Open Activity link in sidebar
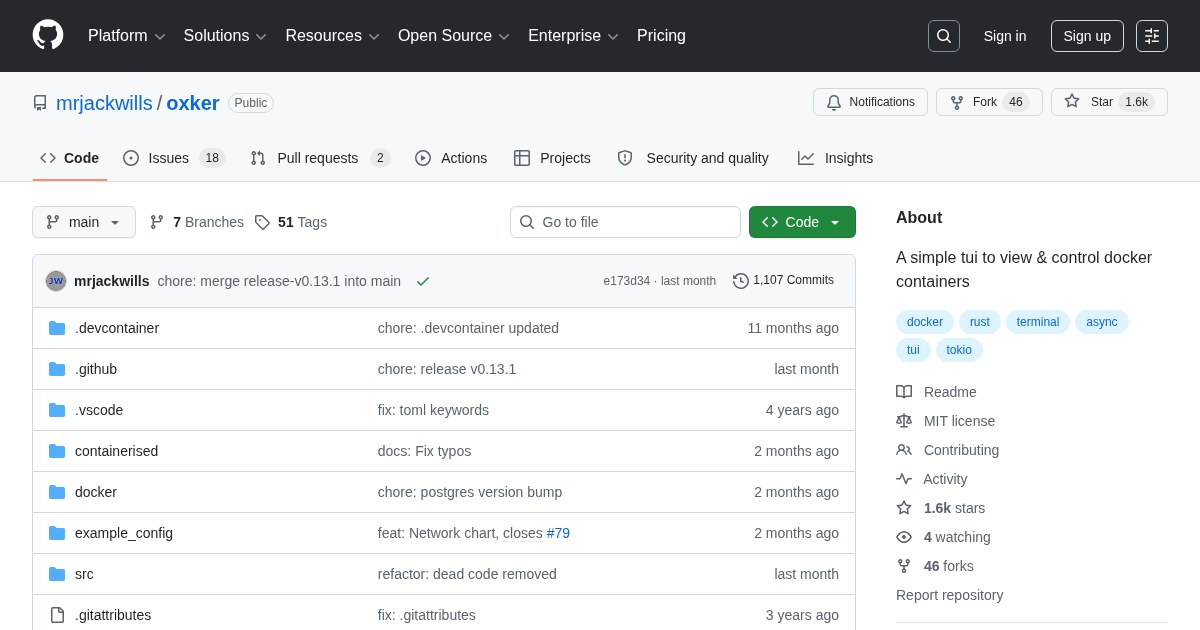This screenshot has width=1200, height=630. (x=931, y=479)
